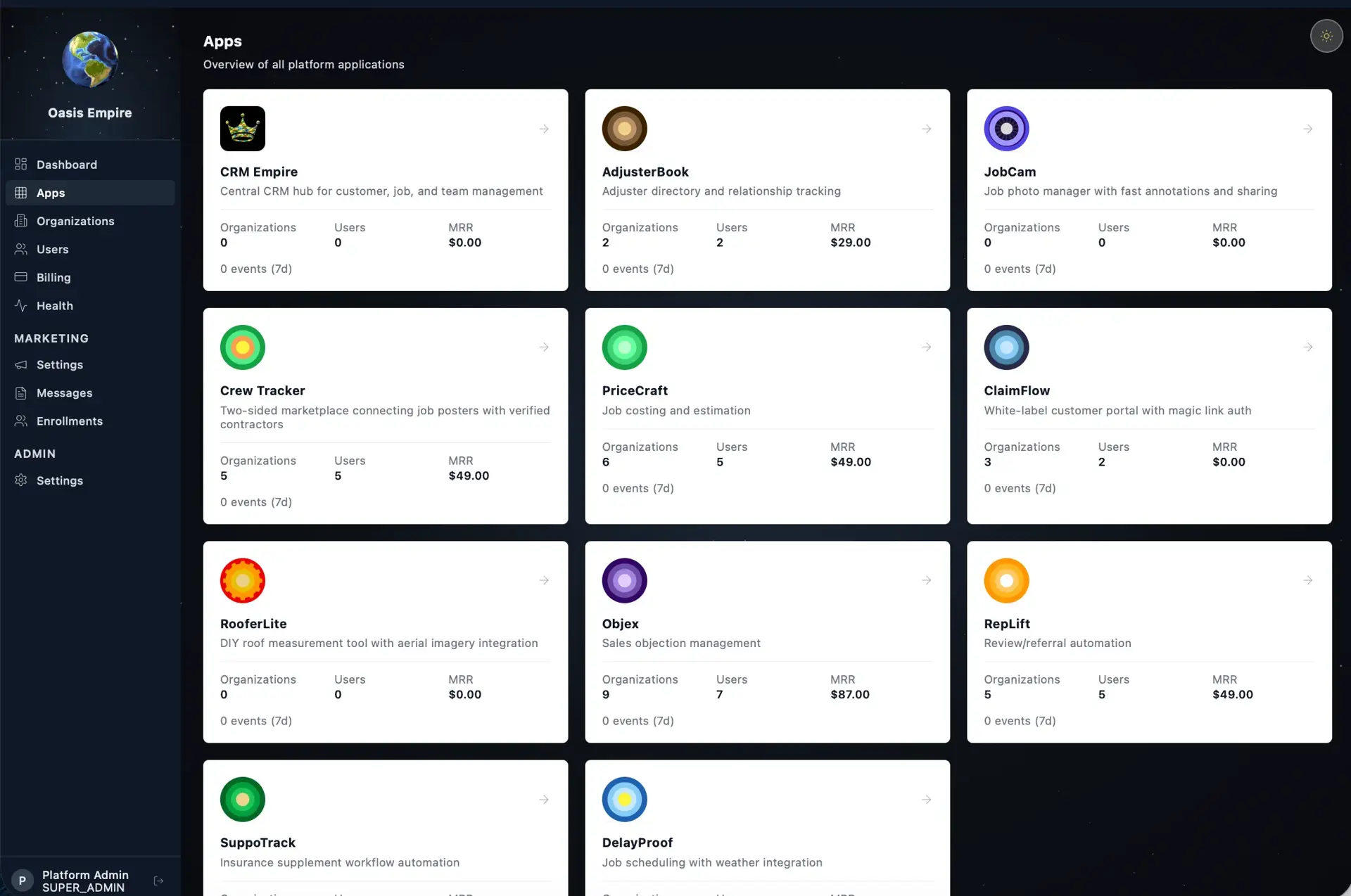Click the Dashboard grid icon
The height and width of the screenshot is (896, 1351).
(x=21, y=164)
